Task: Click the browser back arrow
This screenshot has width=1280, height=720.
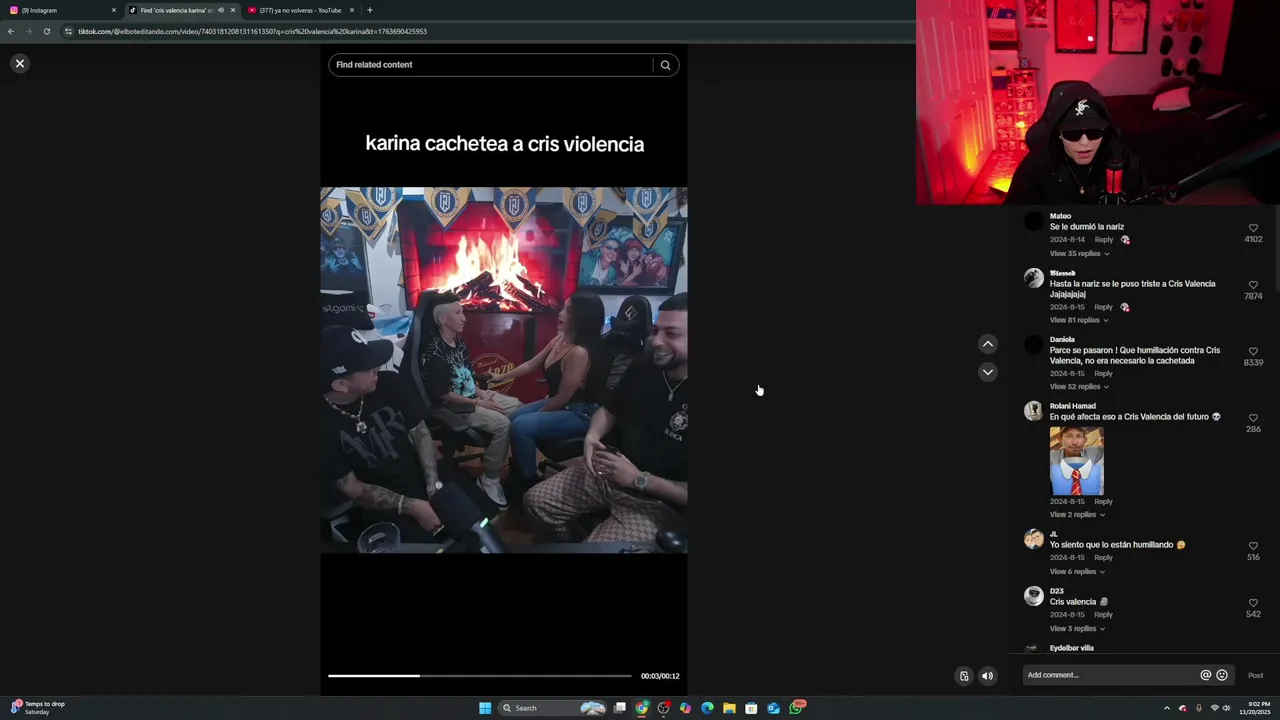Action: click(11, 31)
